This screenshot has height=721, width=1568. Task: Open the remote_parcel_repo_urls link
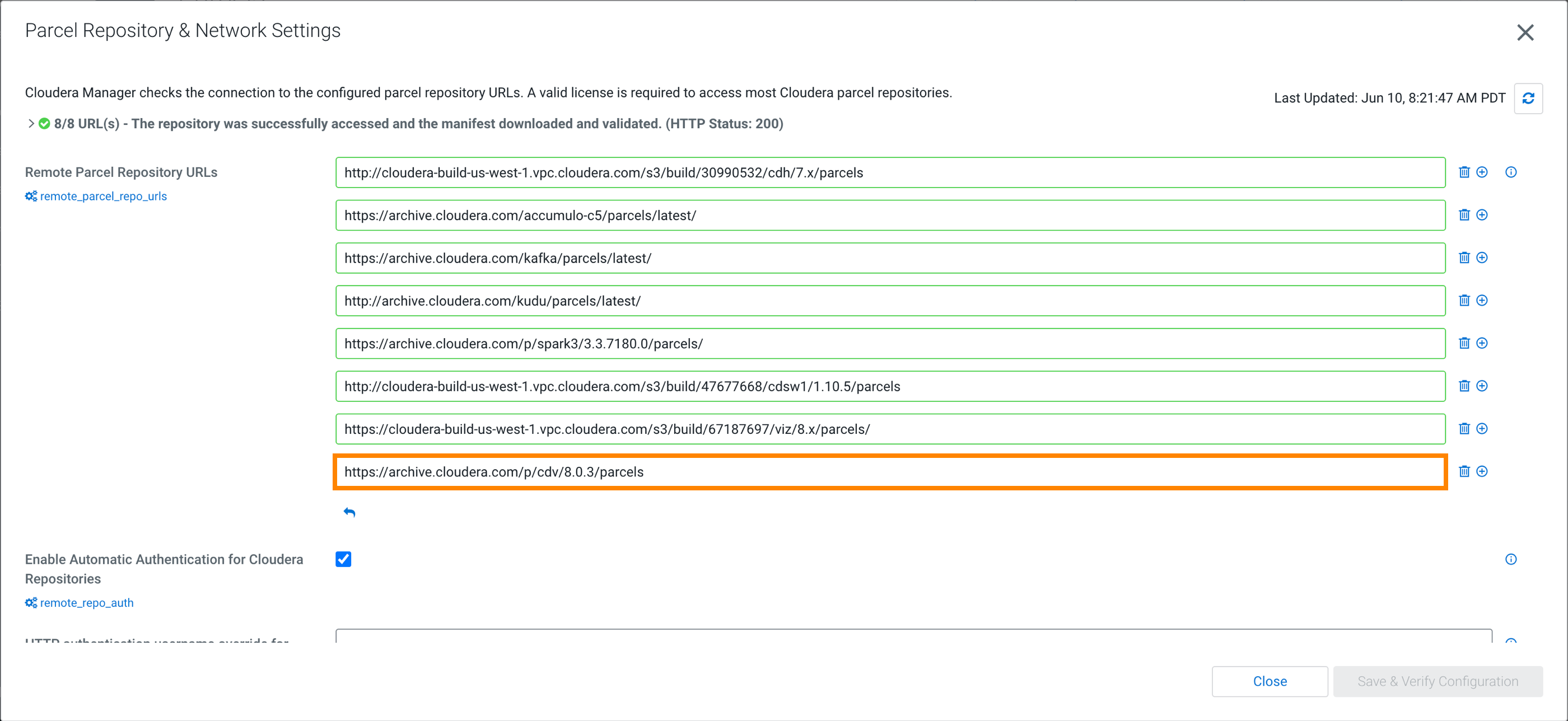coord(103,196)
